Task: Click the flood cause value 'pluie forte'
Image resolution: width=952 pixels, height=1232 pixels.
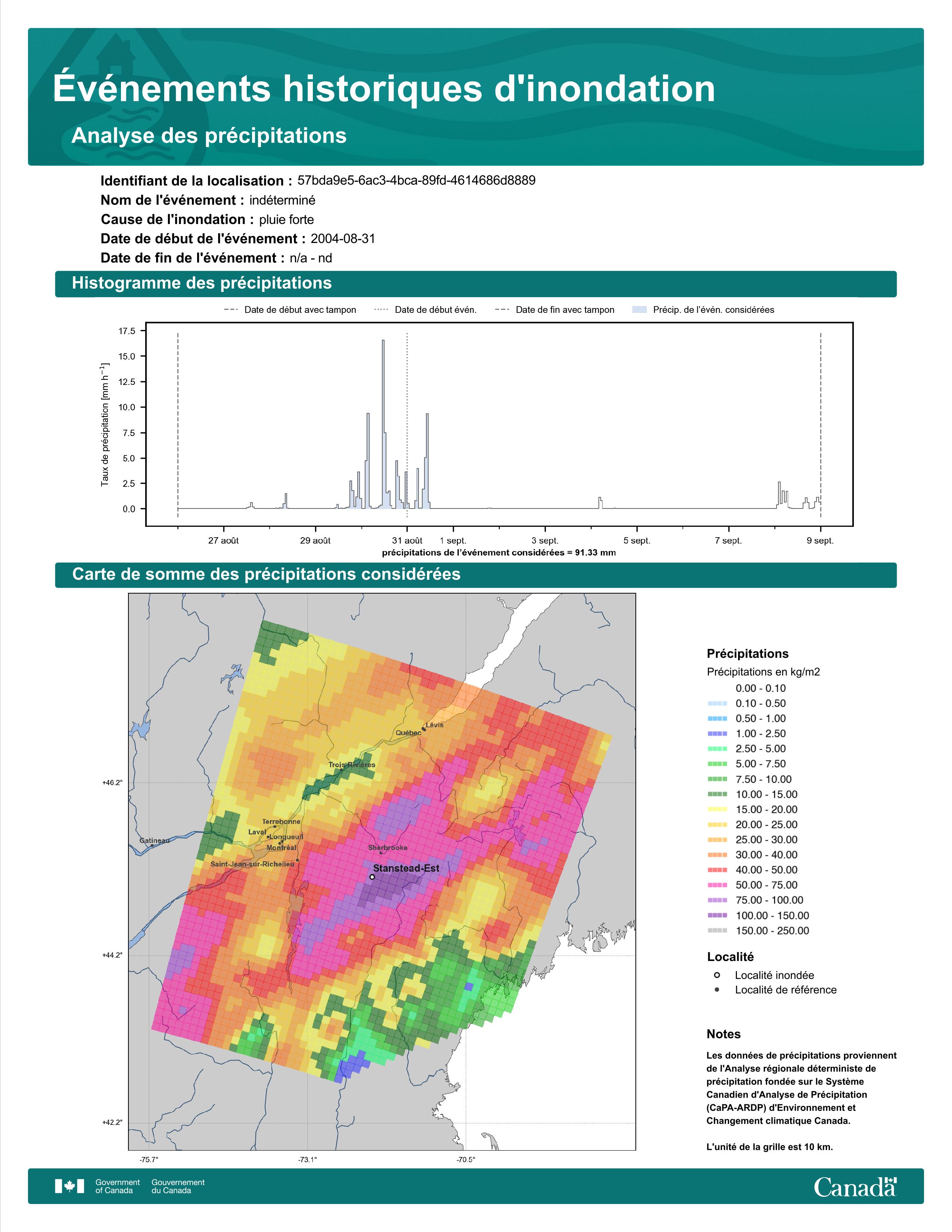Action: coord(286,220)
